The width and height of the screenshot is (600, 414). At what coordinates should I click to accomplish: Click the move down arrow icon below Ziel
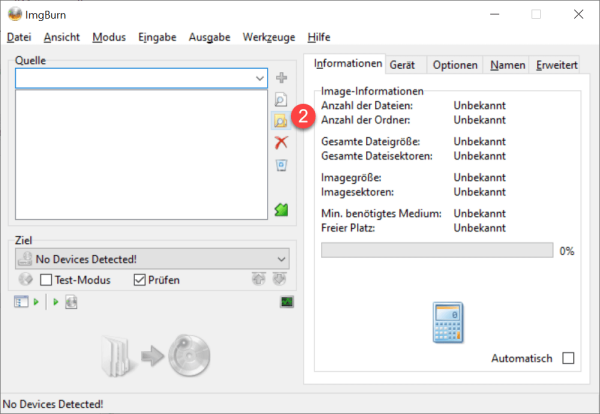(x=279, y=279)
